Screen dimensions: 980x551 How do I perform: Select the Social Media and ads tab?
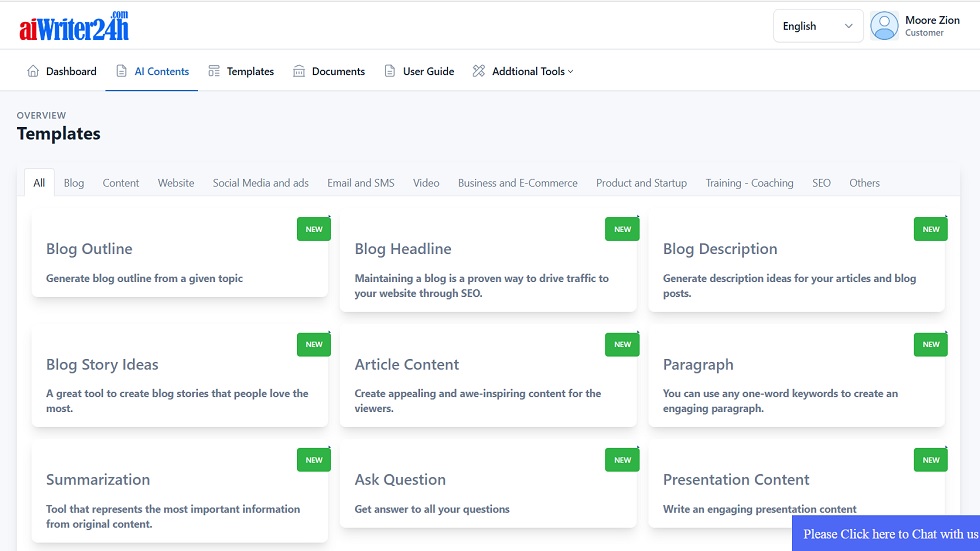260,183
